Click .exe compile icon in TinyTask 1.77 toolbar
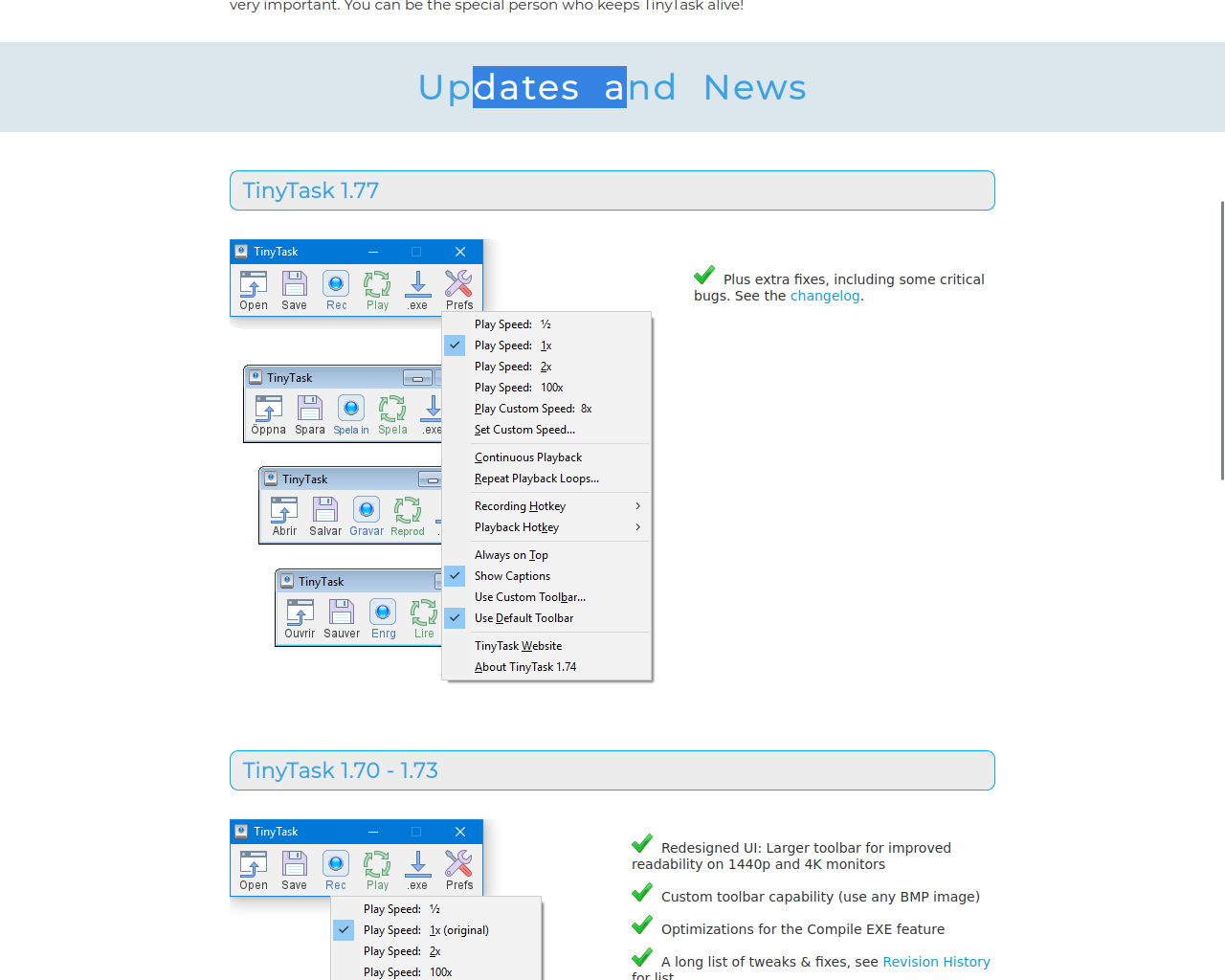This screenshot has height=980, width=1225. [418, 290]
